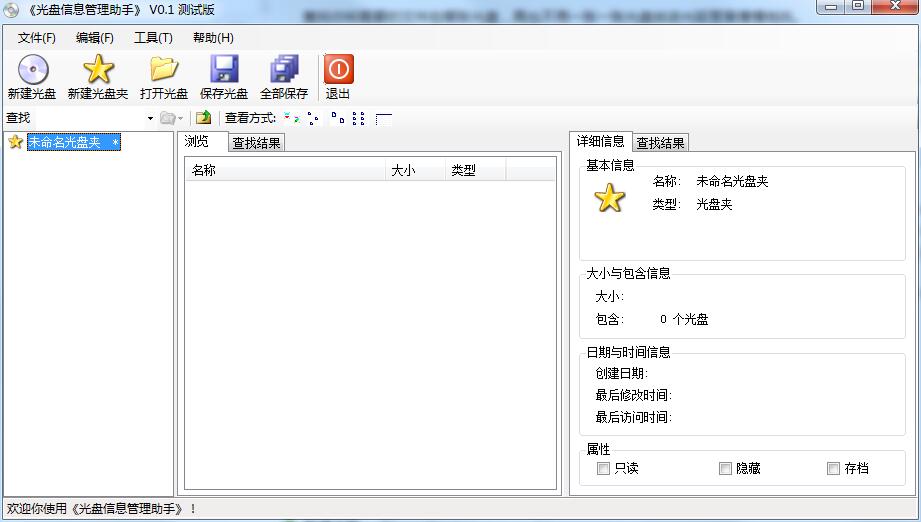Enable the 隐藏 hidden checkbox

click(725, 468)
